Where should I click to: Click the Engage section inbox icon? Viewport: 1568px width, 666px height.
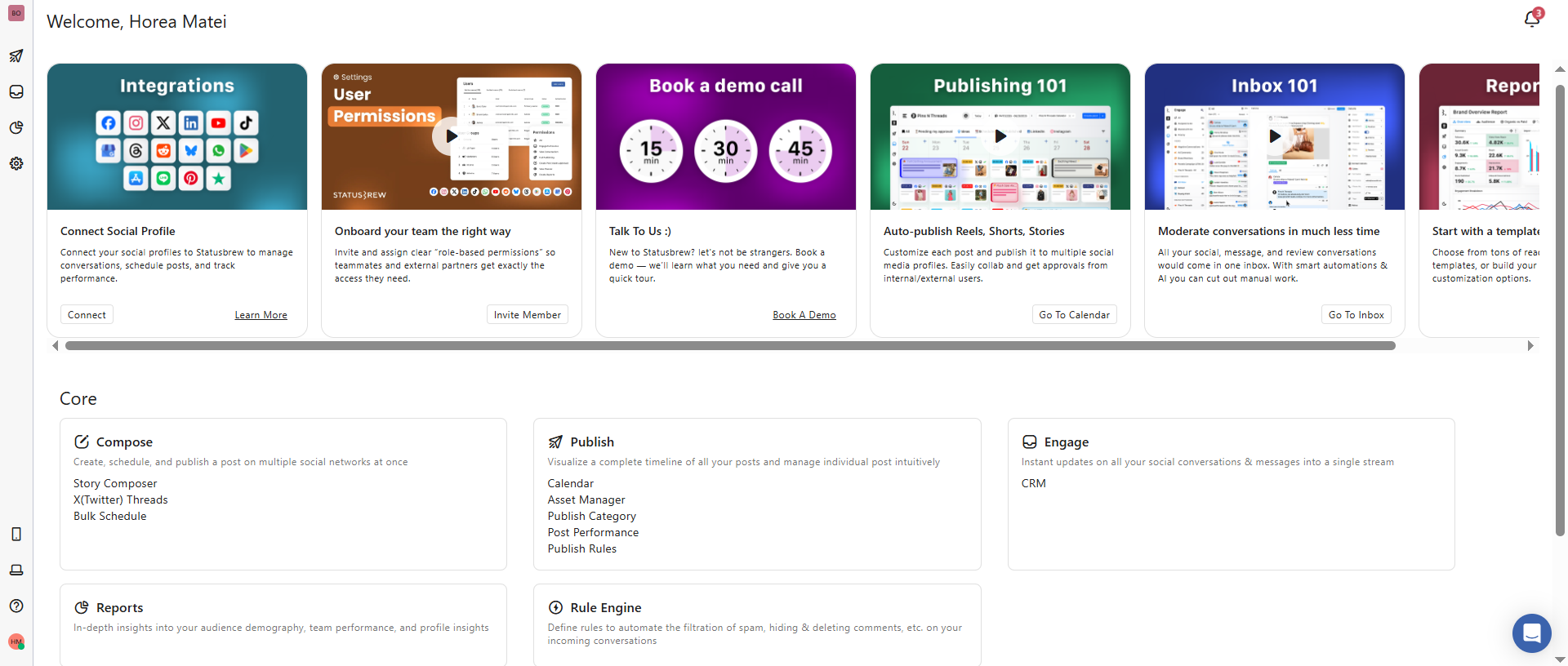(1029, 442)
